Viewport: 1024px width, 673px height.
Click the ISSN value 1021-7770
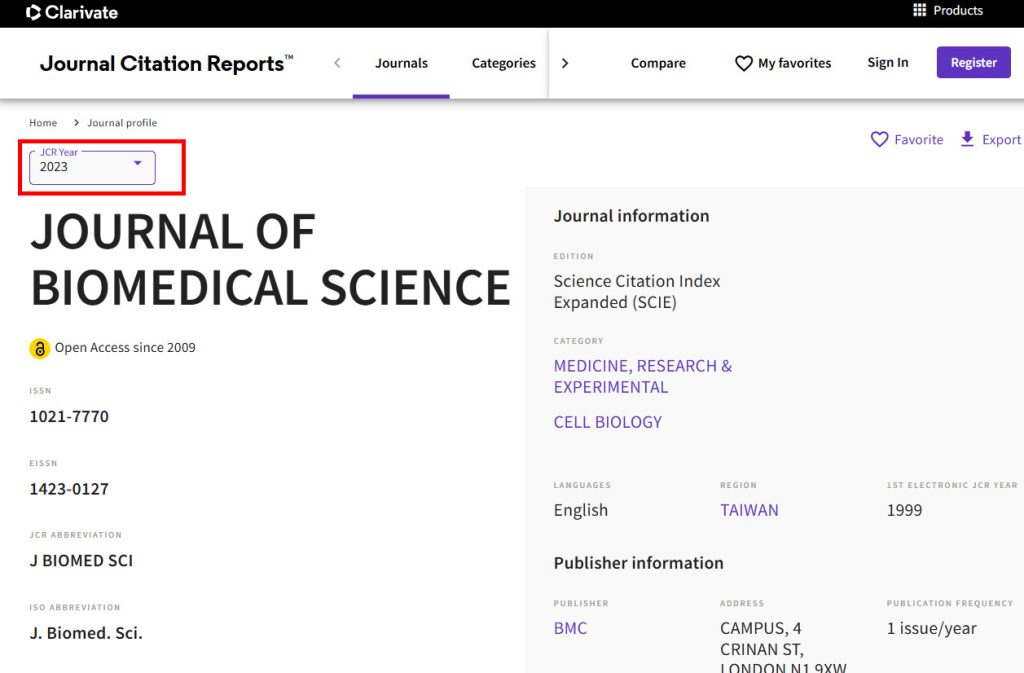[x=69, y=416]
